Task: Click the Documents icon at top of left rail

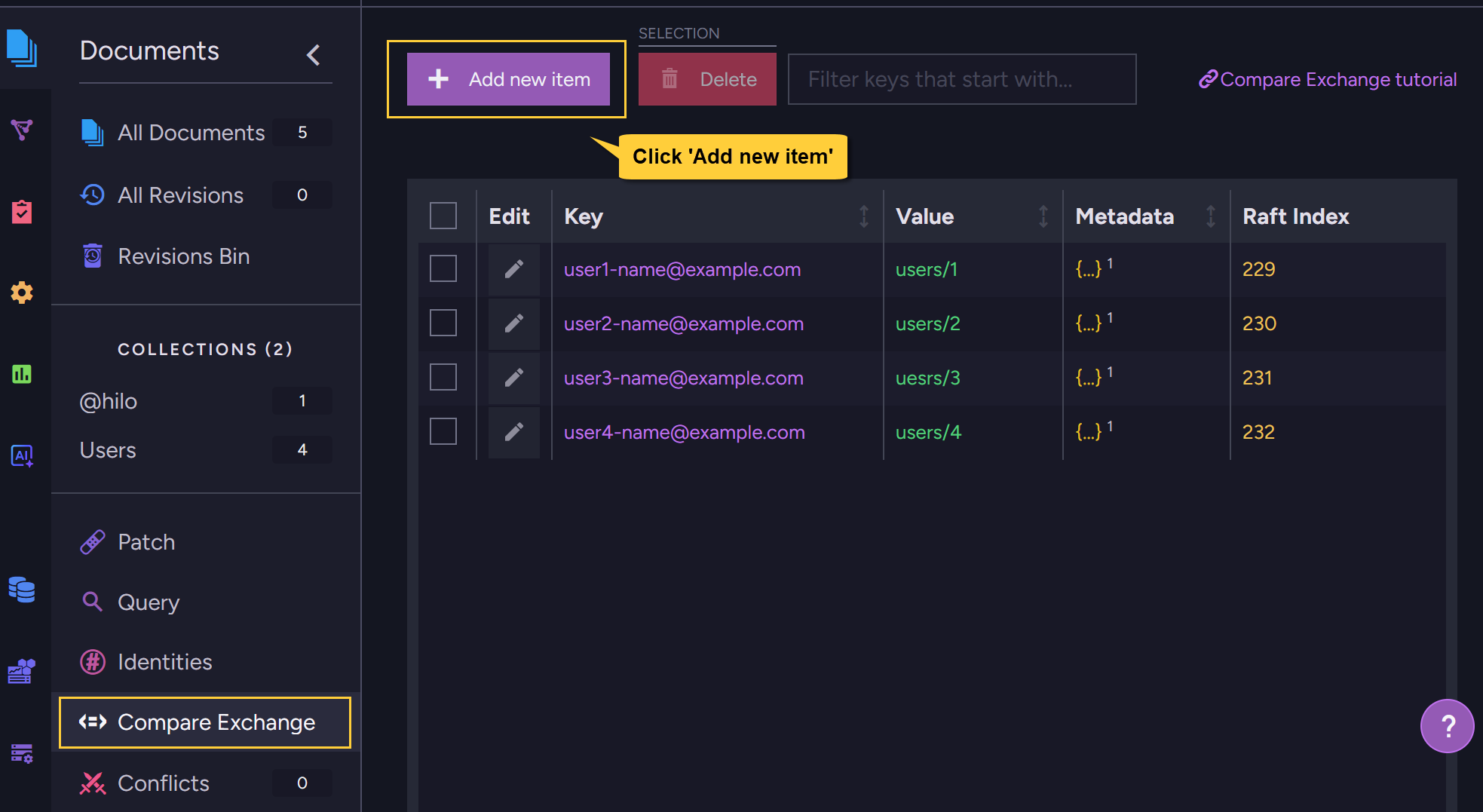Action: 22,49
